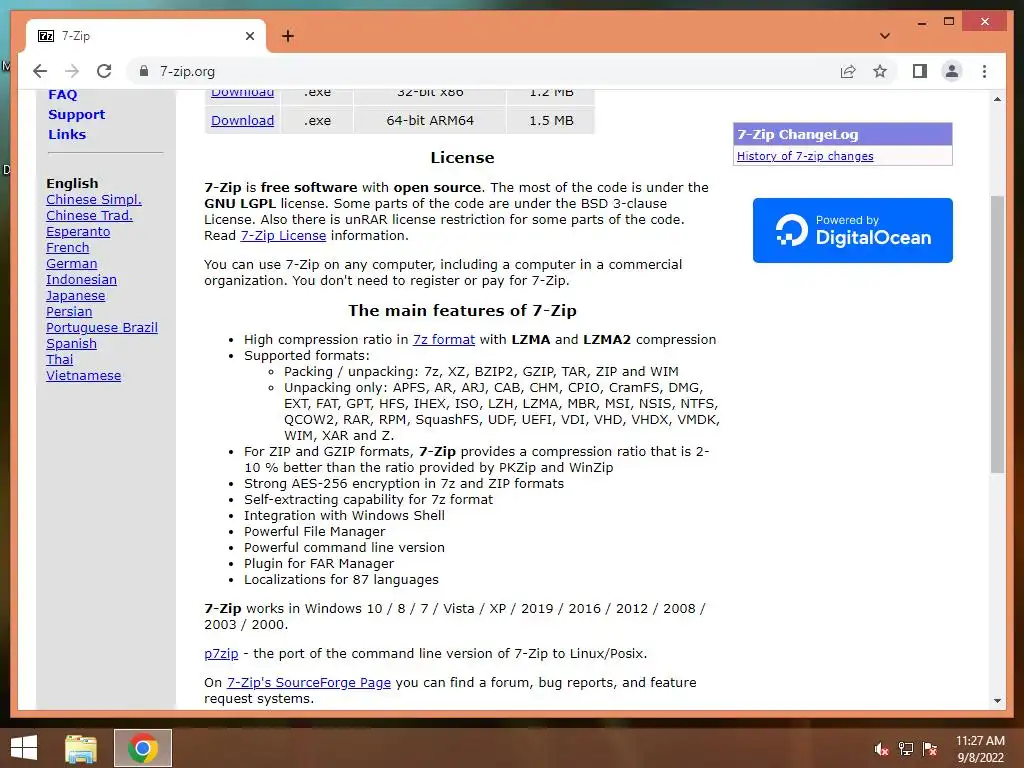Switch language to Esperanto

point(78,231)
